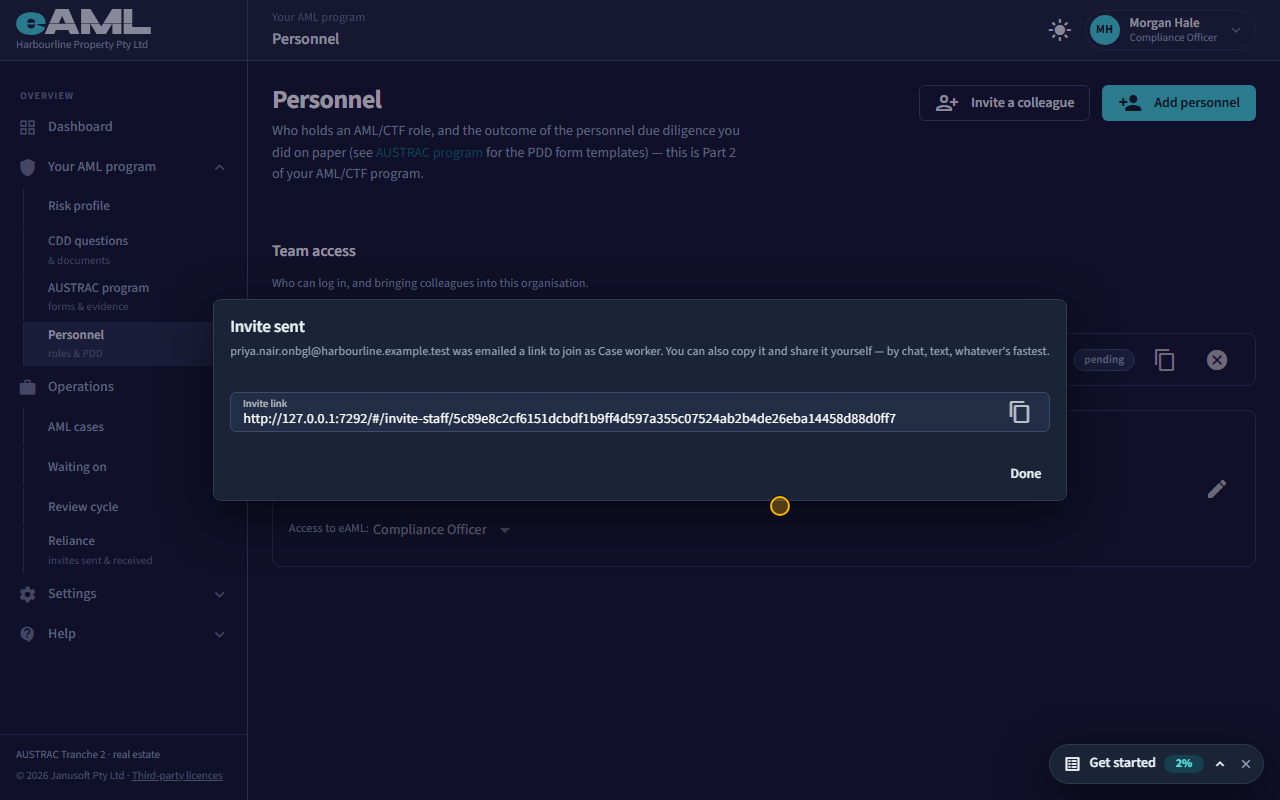Screen dimensions: 1280x800
Task: Copy the invite link in the dialog
Action: pyautogui.click(x=1019, y=412)
